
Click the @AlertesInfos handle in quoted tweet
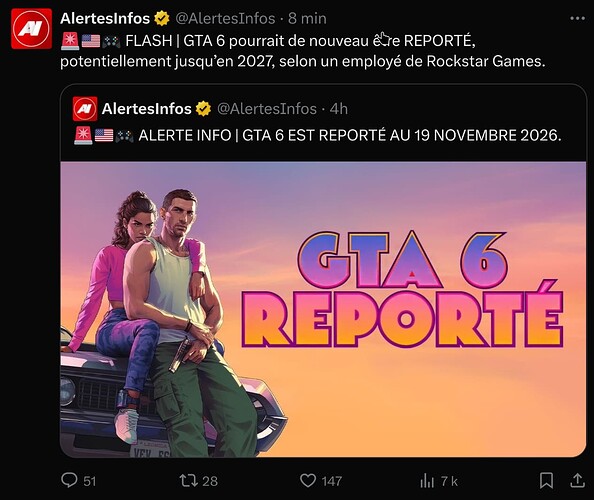[x=267, y=109]
